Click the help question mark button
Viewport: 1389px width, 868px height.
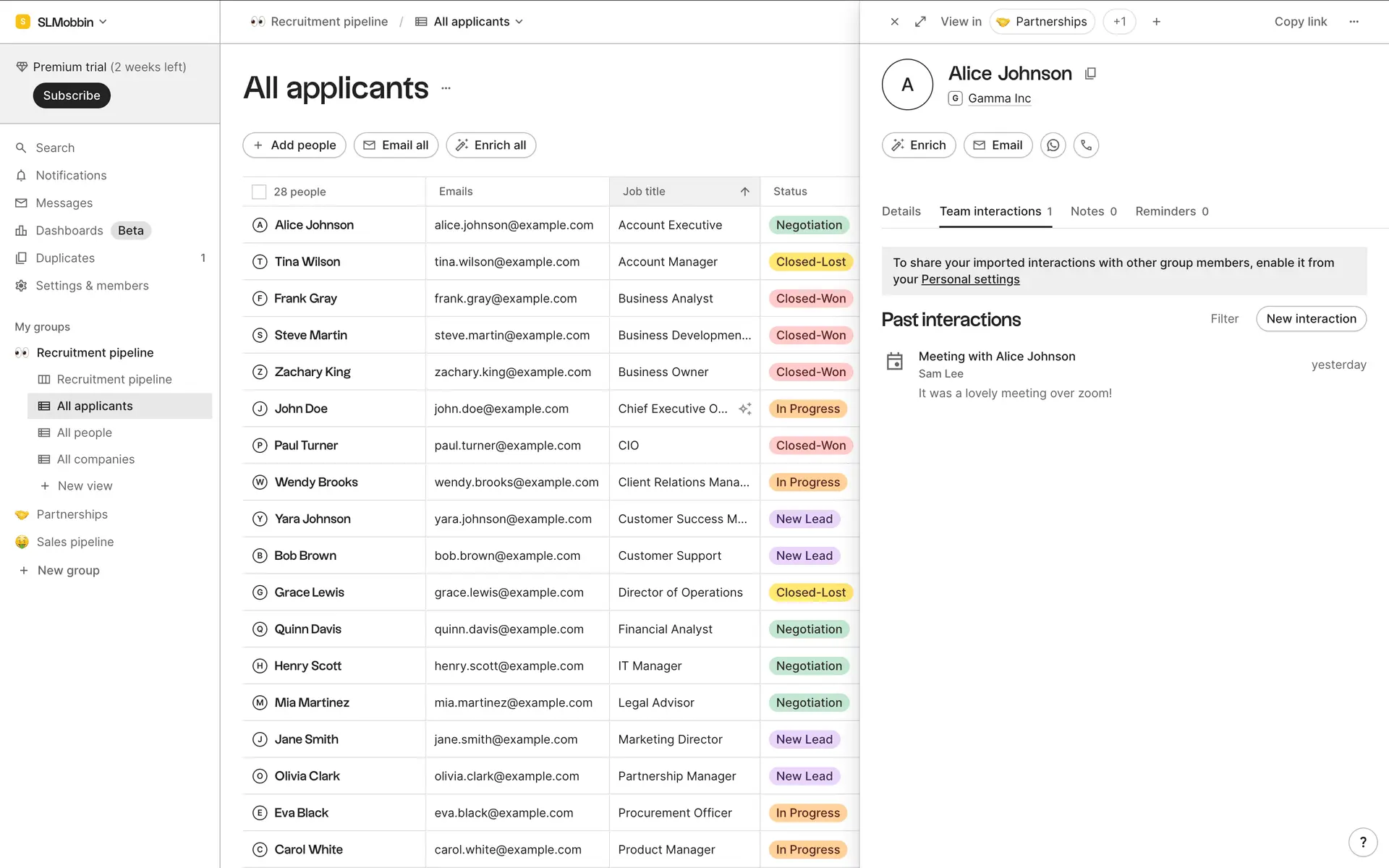[1362, 841]
